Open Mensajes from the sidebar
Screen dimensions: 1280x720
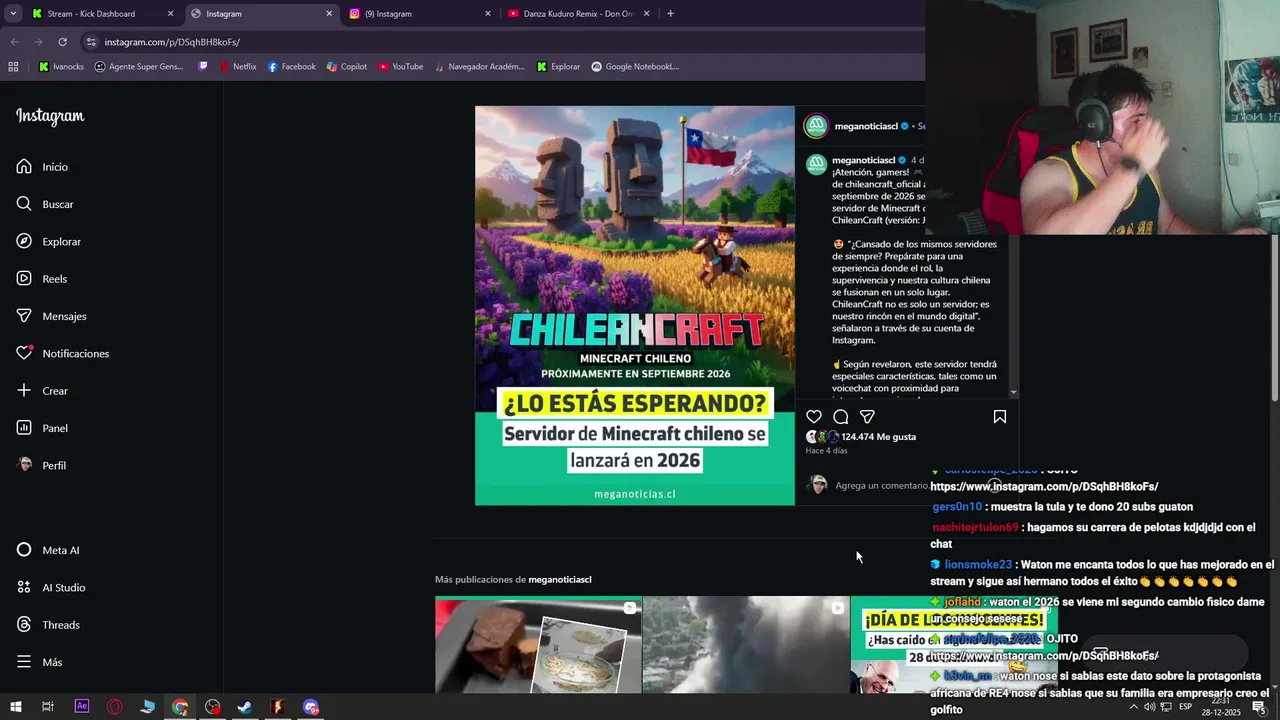coord(51,316)
